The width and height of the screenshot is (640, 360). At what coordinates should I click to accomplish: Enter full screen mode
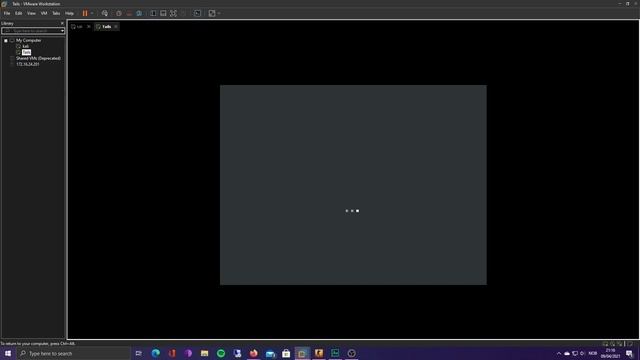(x=173, y=13)
